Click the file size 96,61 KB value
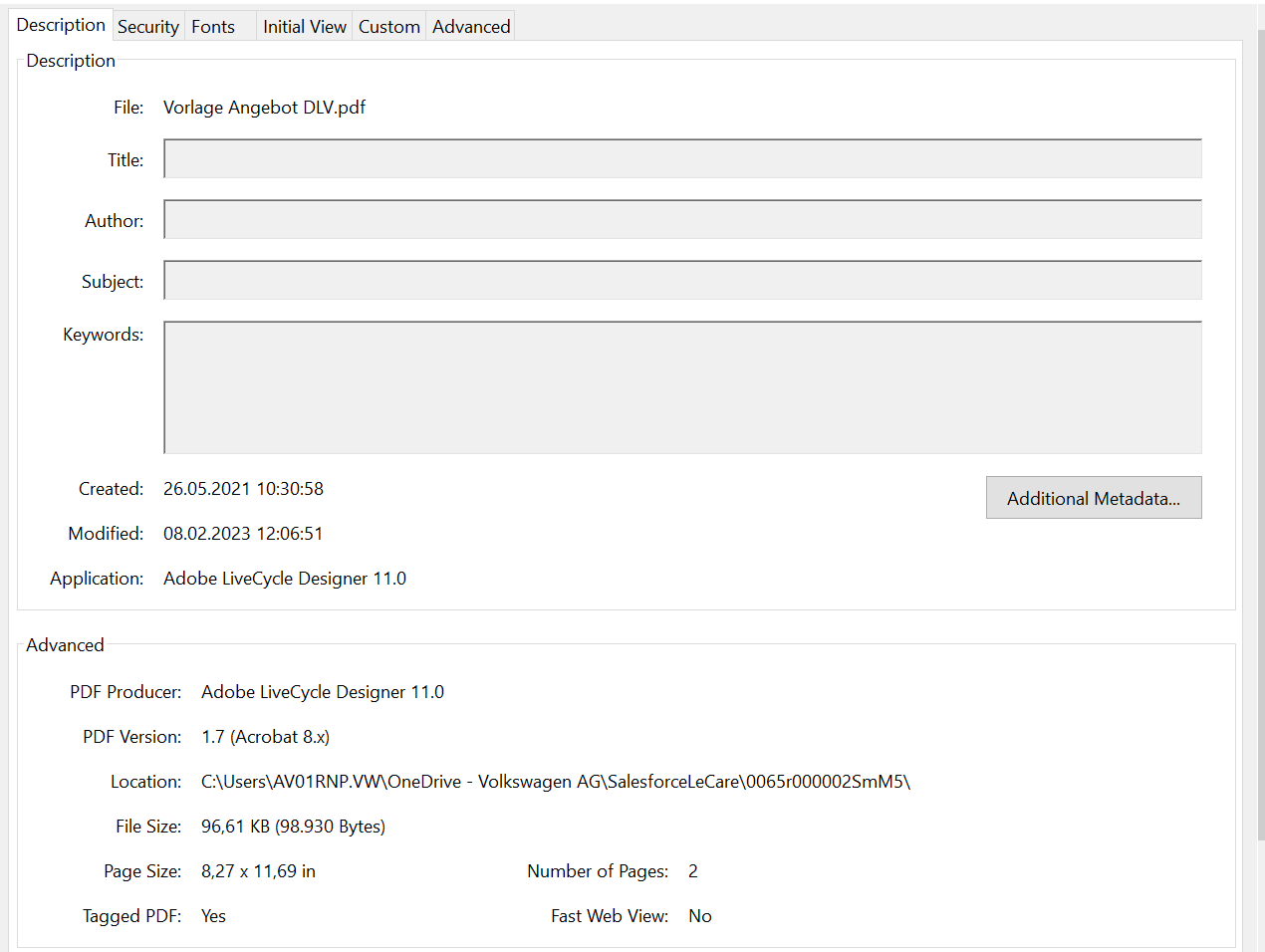This screenshot has height=952, width=1265. 293,827
